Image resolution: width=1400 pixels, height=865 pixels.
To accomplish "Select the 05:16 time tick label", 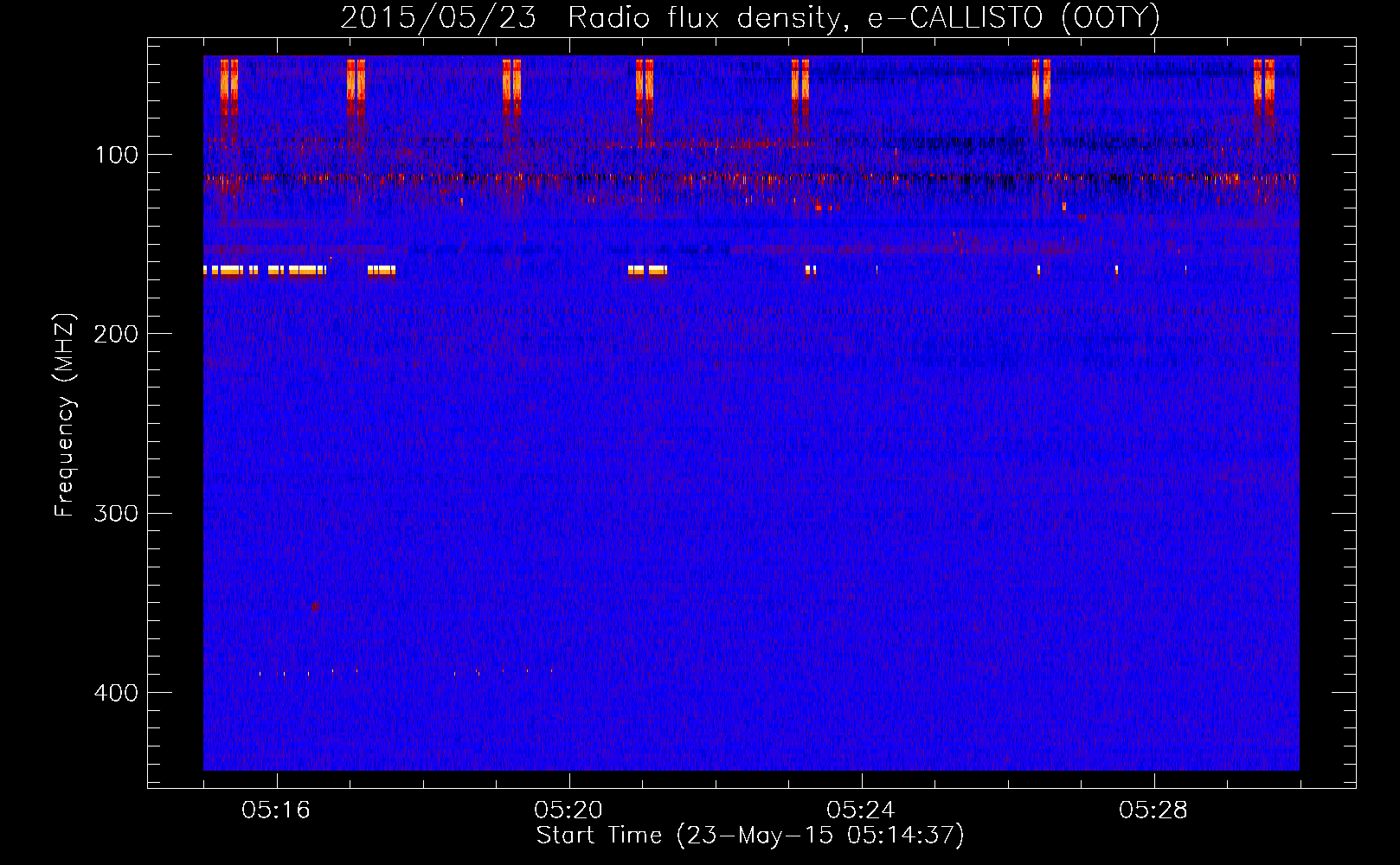I will [276, 811].
